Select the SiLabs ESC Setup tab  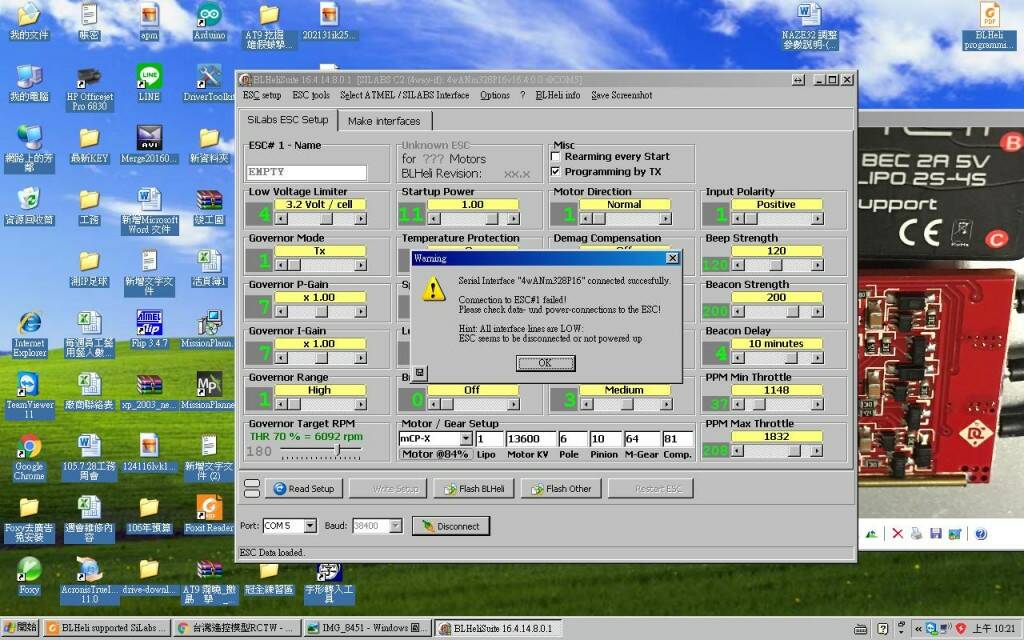point(288,120)
